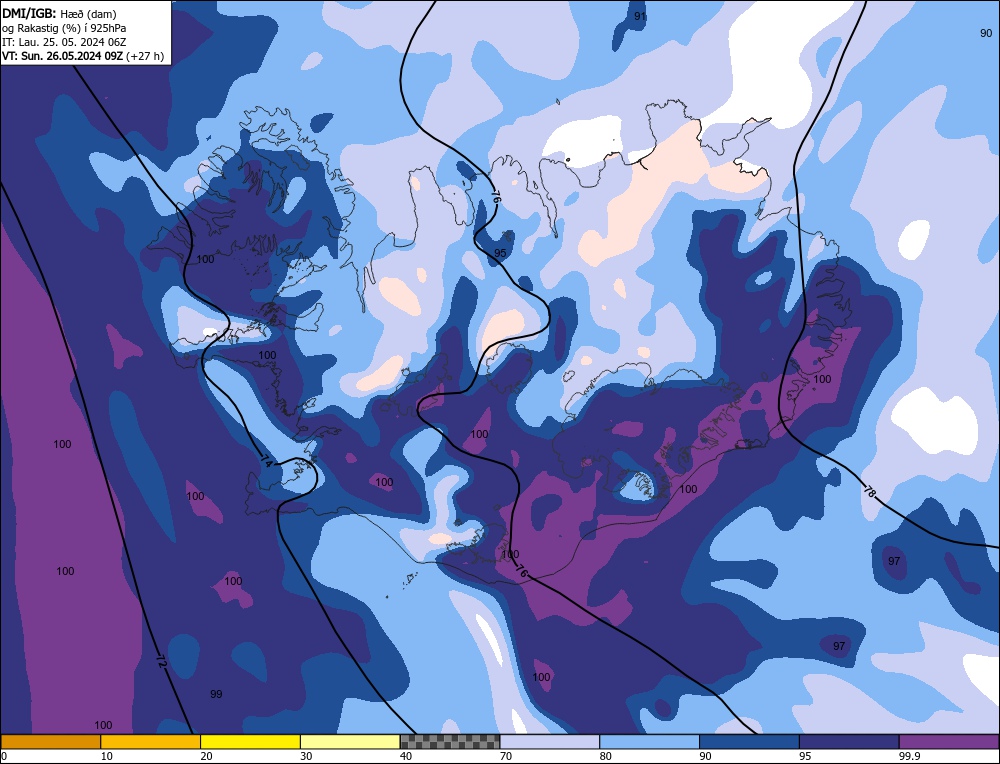The image size is (1000, 764).
Task: Click the dark orange 0–10 legend swatch
Action: click(50, 742)
